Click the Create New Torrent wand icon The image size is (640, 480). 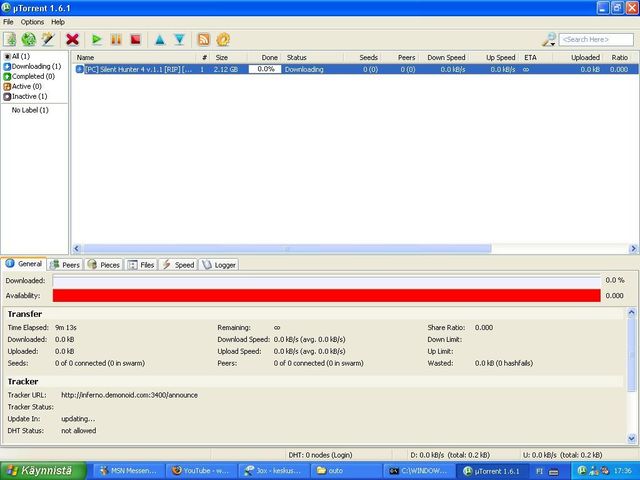[47, 39]
